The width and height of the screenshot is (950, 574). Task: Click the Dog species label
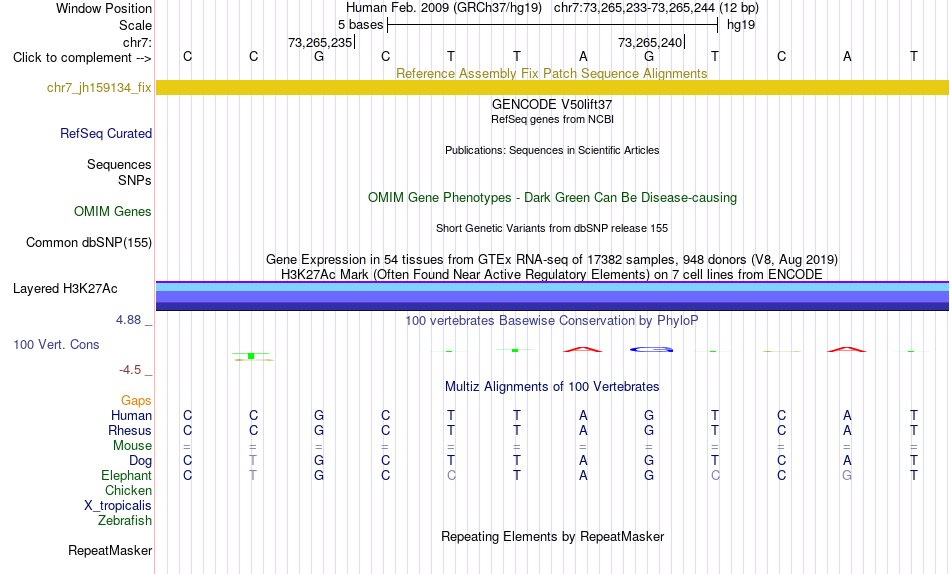(140, 461)
